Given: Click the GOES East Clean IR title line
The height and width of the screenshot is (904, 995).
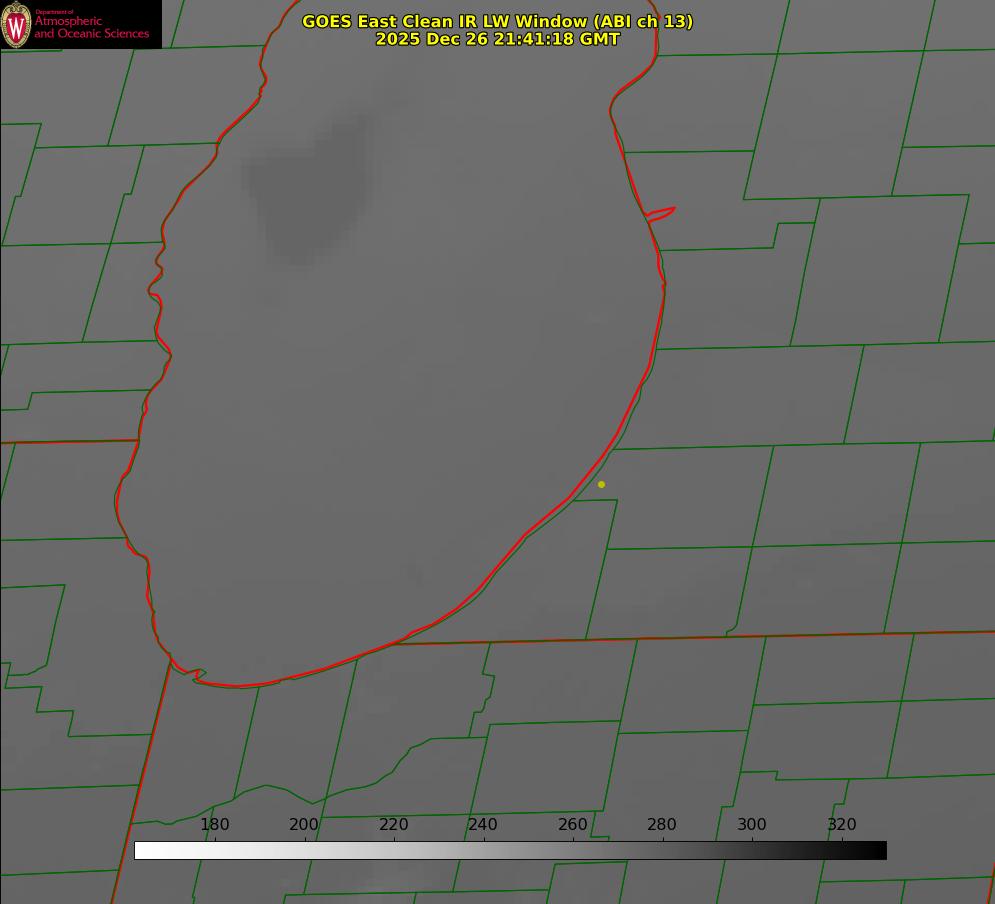Looking at the screenshot, I should (498, 21).
